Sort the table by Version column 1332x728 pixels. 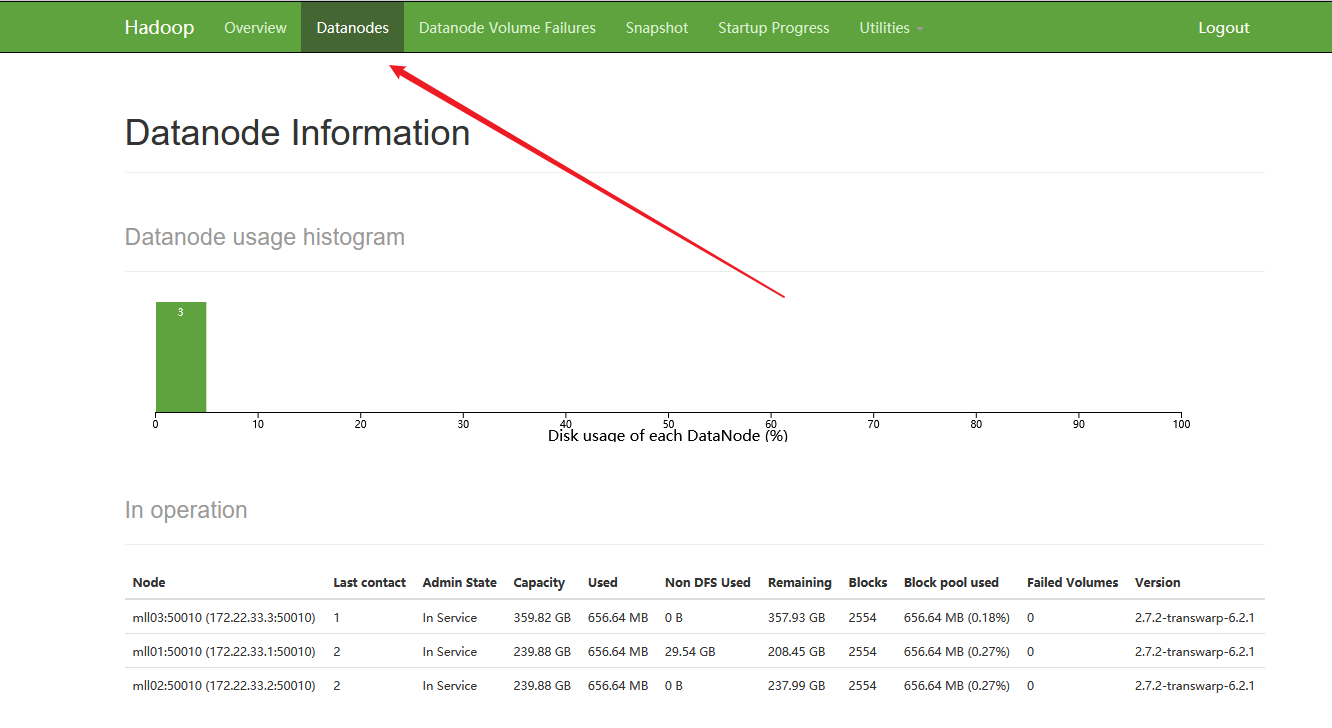point(1157,582)
